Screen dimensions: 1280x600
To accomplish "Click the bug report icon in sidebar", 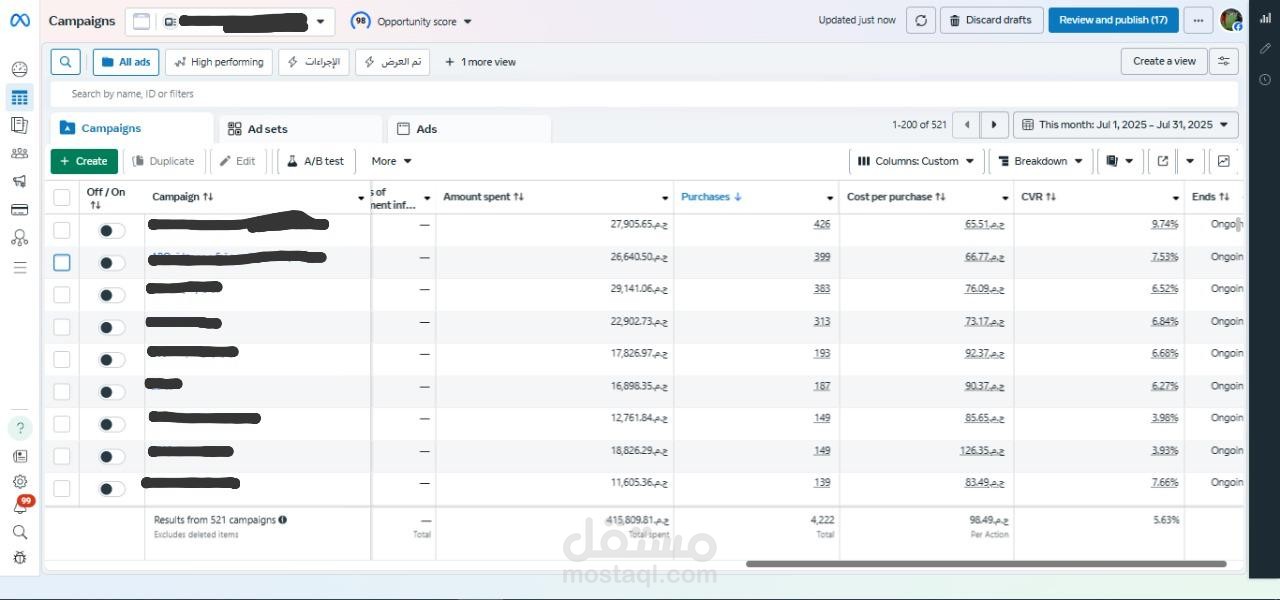I will coord(20,558).
